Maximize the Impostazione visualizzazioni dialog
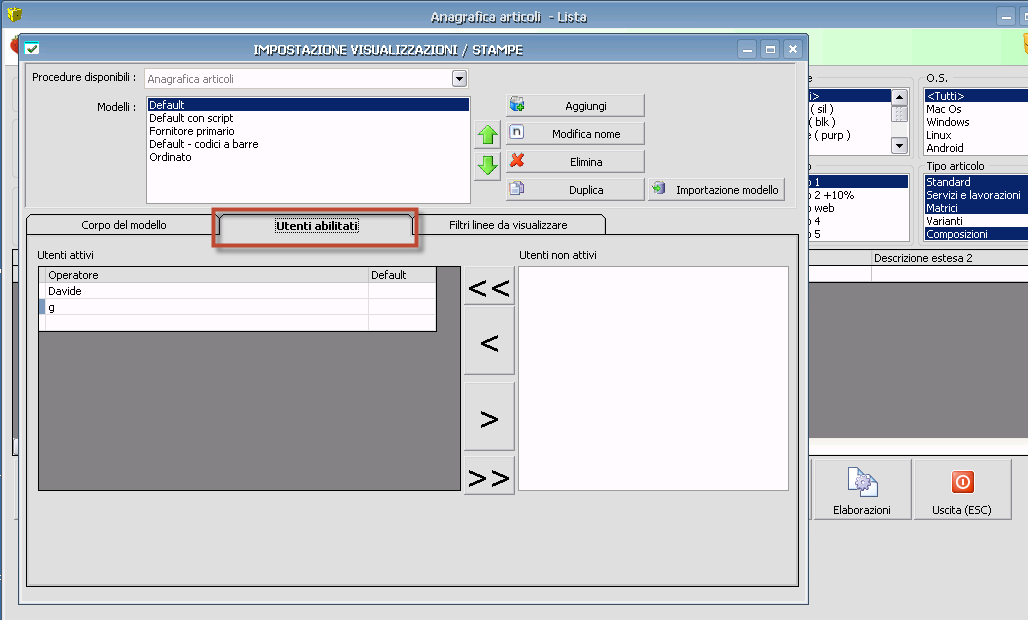Screen dimensions: 1028x620 point(770,49)
